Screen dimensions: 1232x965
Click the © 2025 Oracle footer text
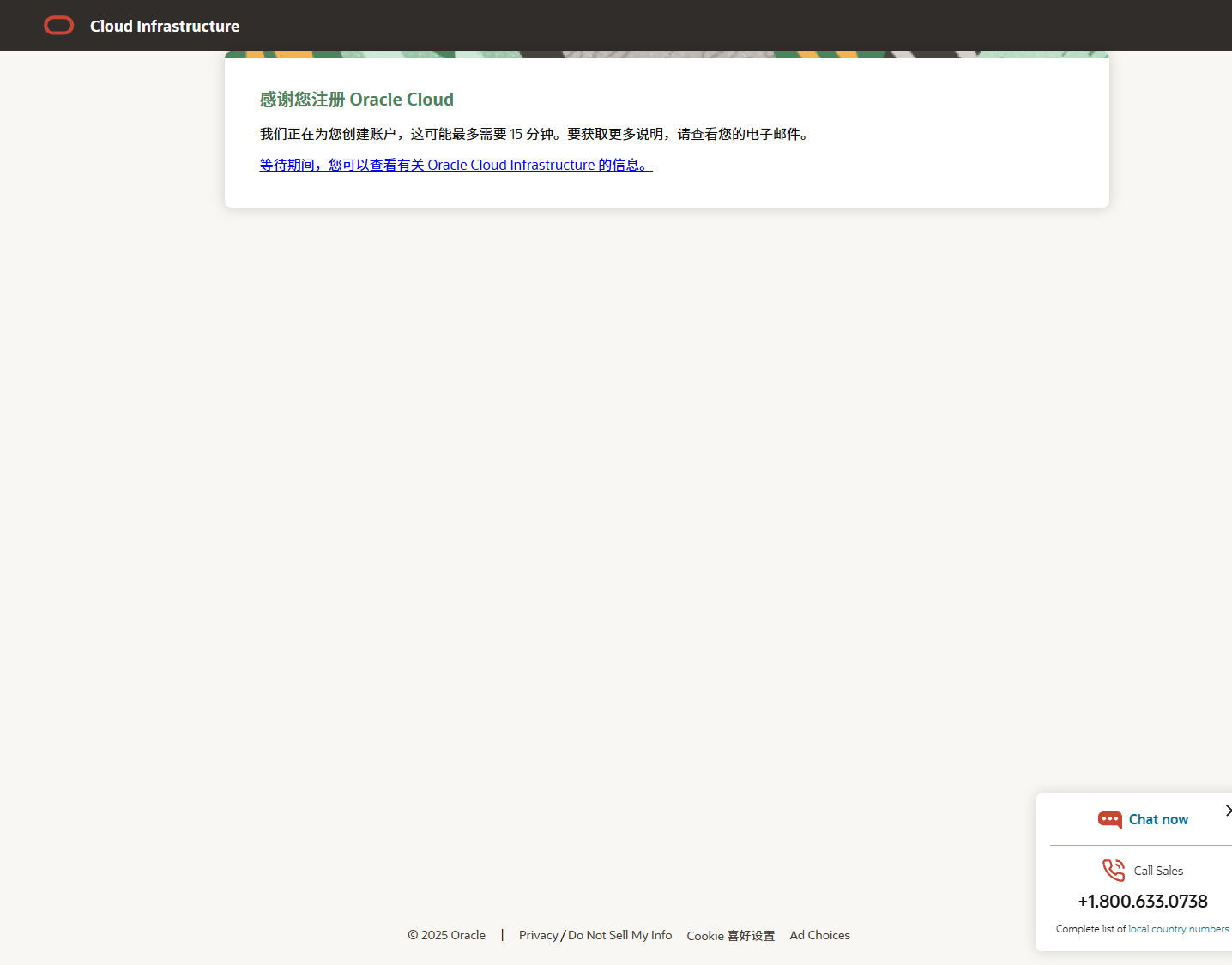446,935
